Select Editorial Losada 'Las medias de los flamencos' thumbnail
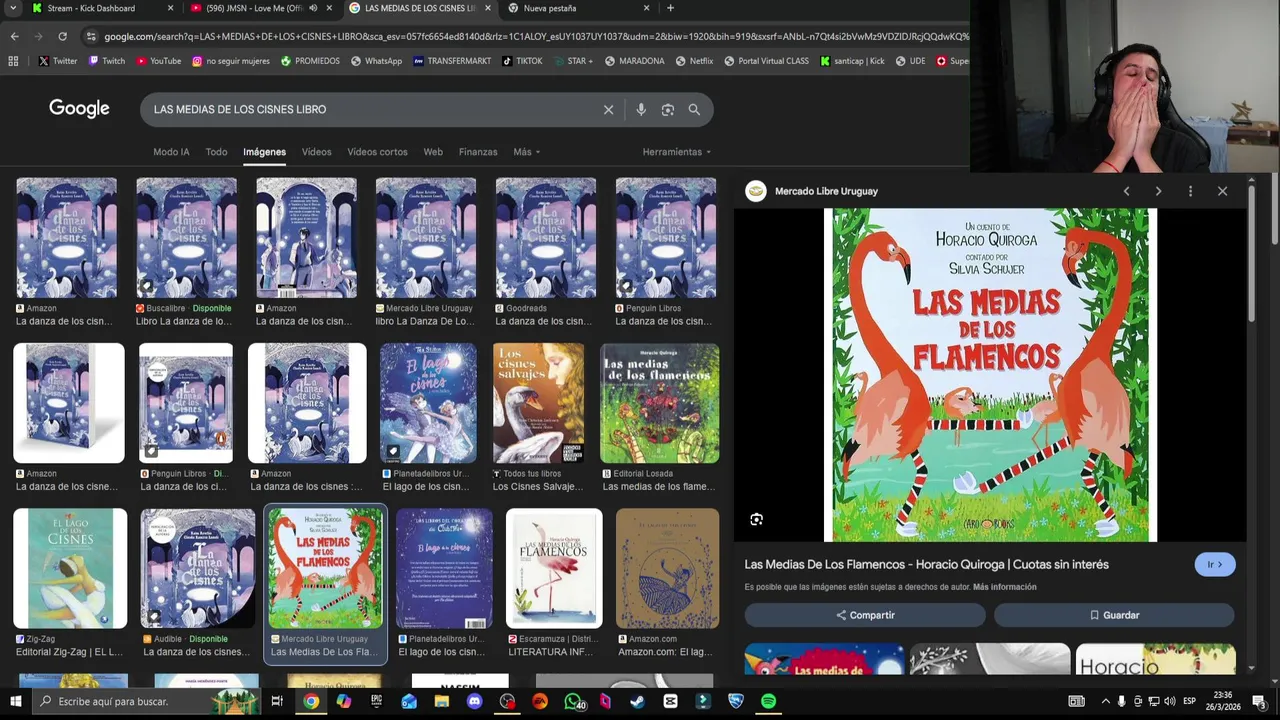1280x720 pixels. pyautogui.click(x=659, y=403)
